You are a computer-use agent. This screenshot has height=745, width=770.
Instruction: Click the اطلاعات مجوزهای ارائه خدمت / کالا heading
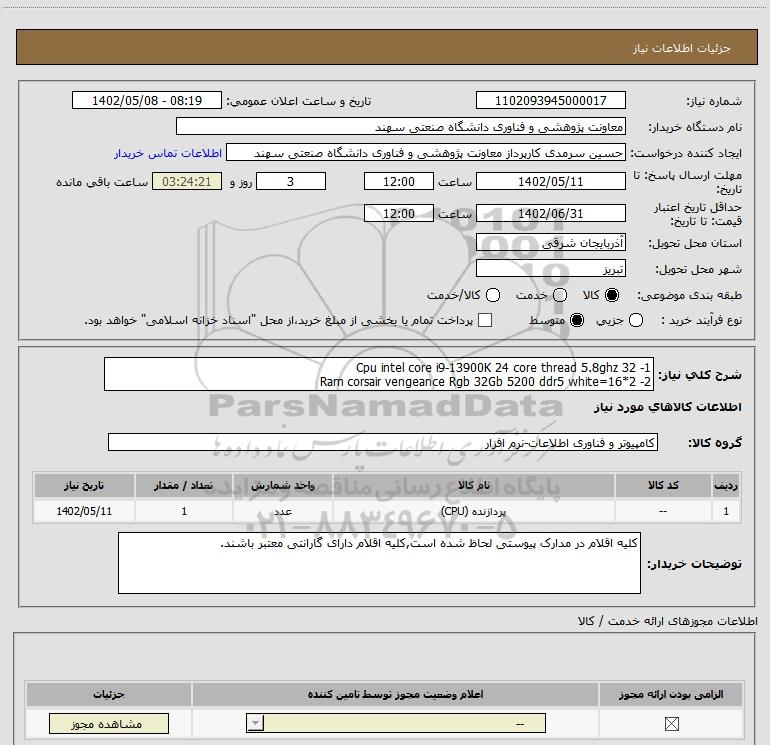pos(667,621)
